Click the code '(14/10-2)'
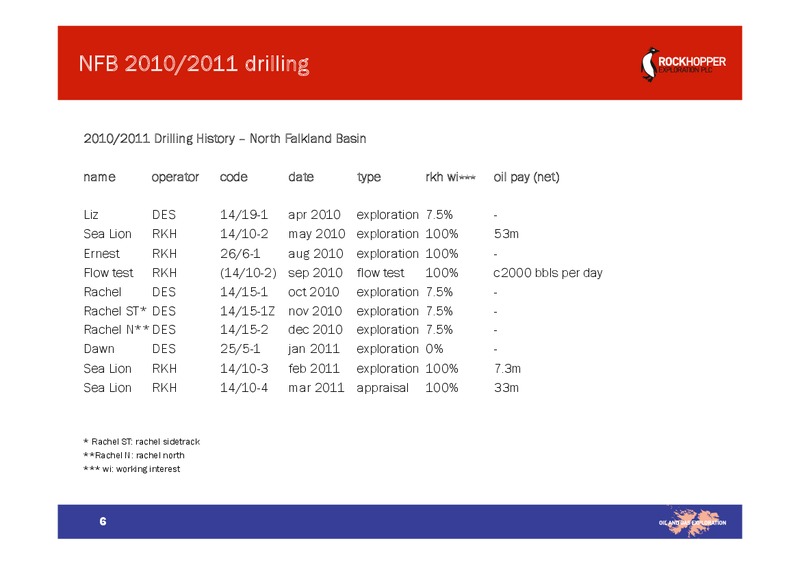The width and height of the screenshot is (800, 565). (248, 273)
